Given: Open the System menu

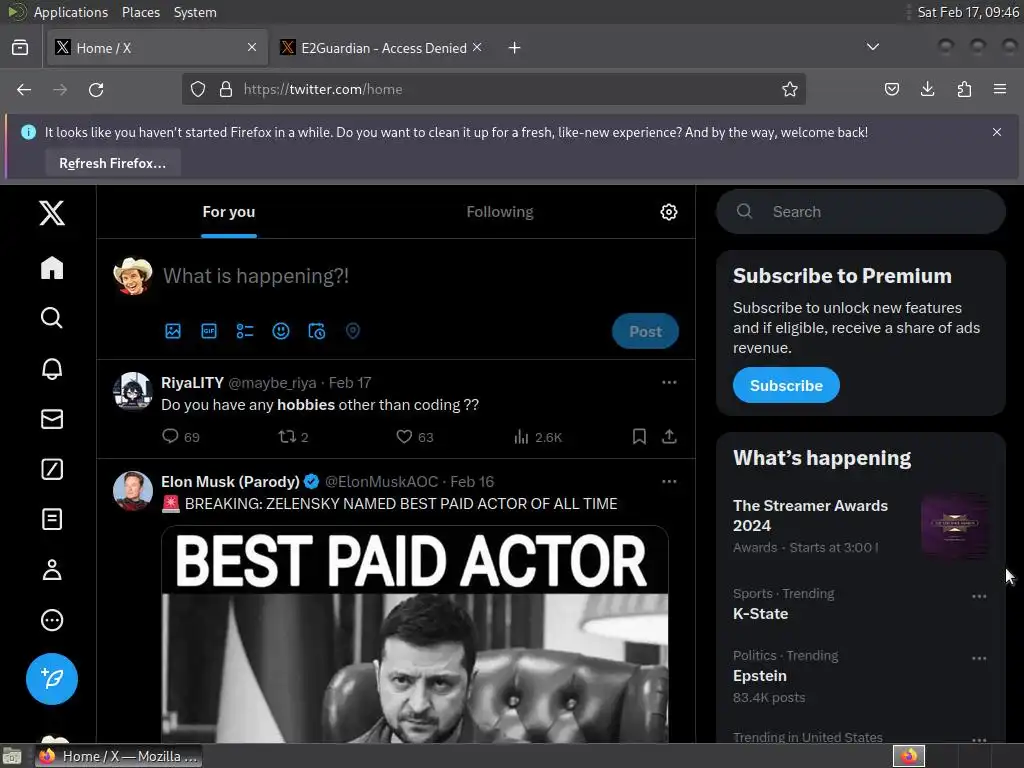Looking at the screenshot, I should (195, 12).
